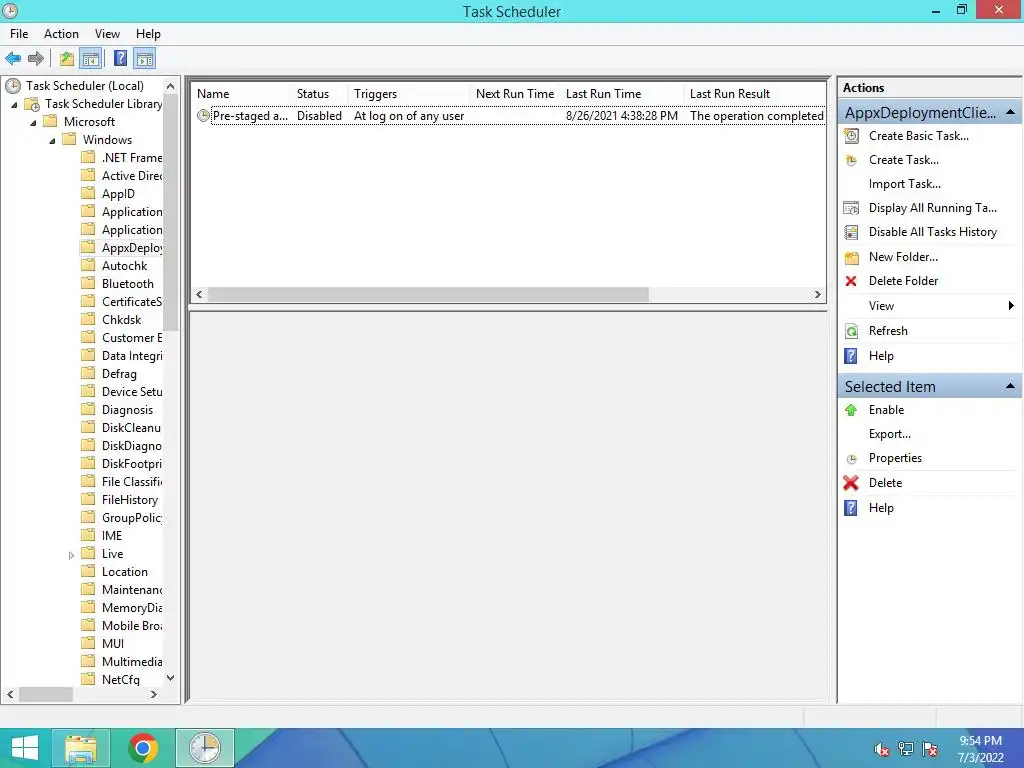The height and width of the screenshot is (768, 1024).
Task: Click the Create Task icon
Action: point(851,160)
